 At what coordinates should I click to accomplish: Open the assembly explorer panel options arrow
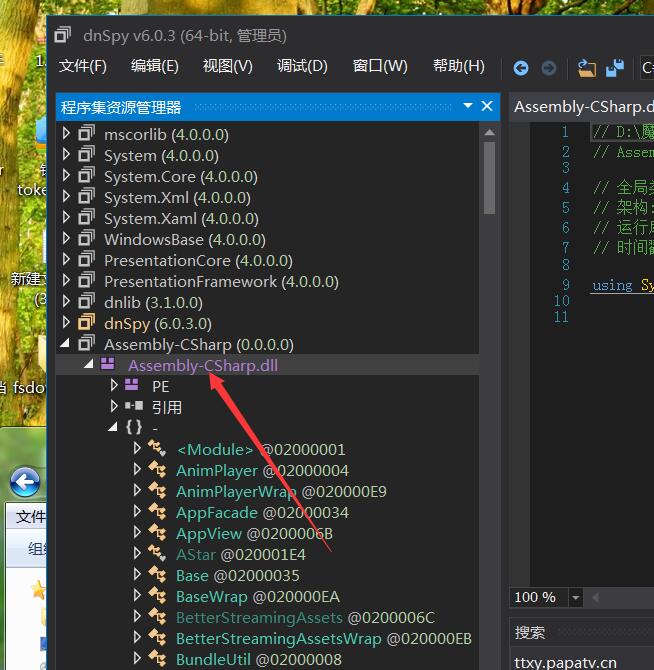(467, 106)
